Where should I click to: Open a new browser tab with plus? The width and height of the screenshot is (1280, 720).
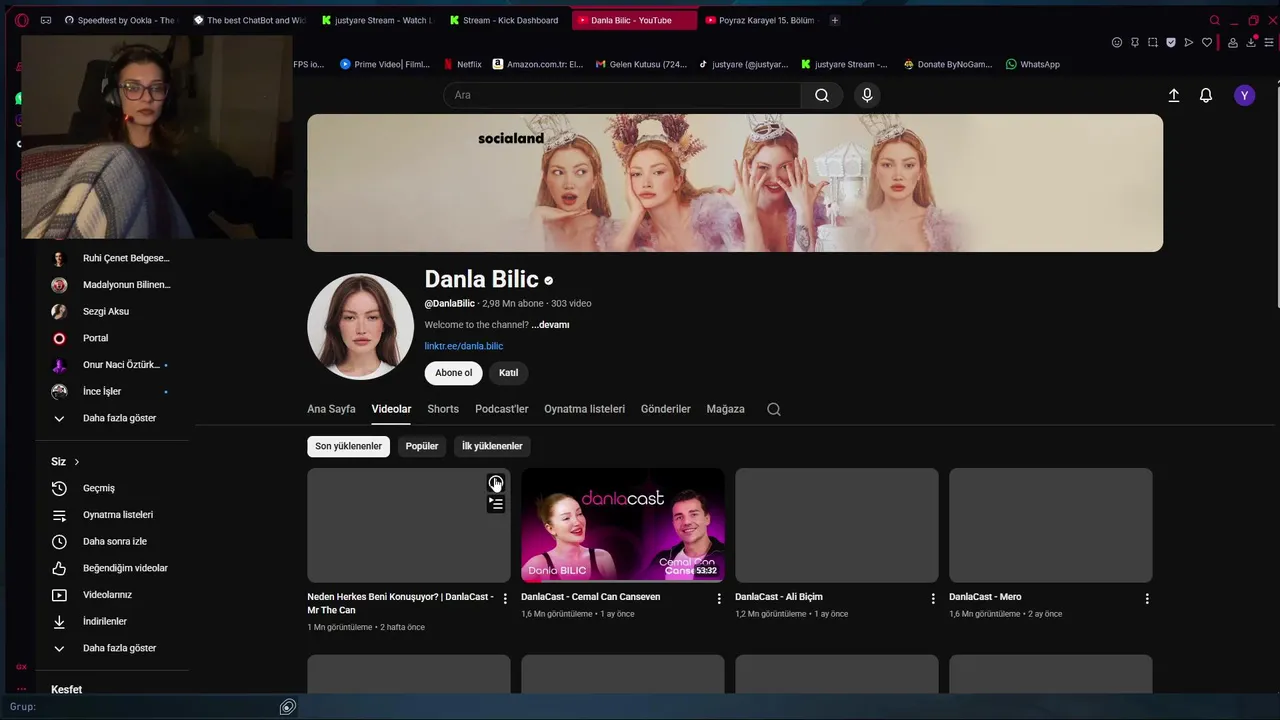835,20
